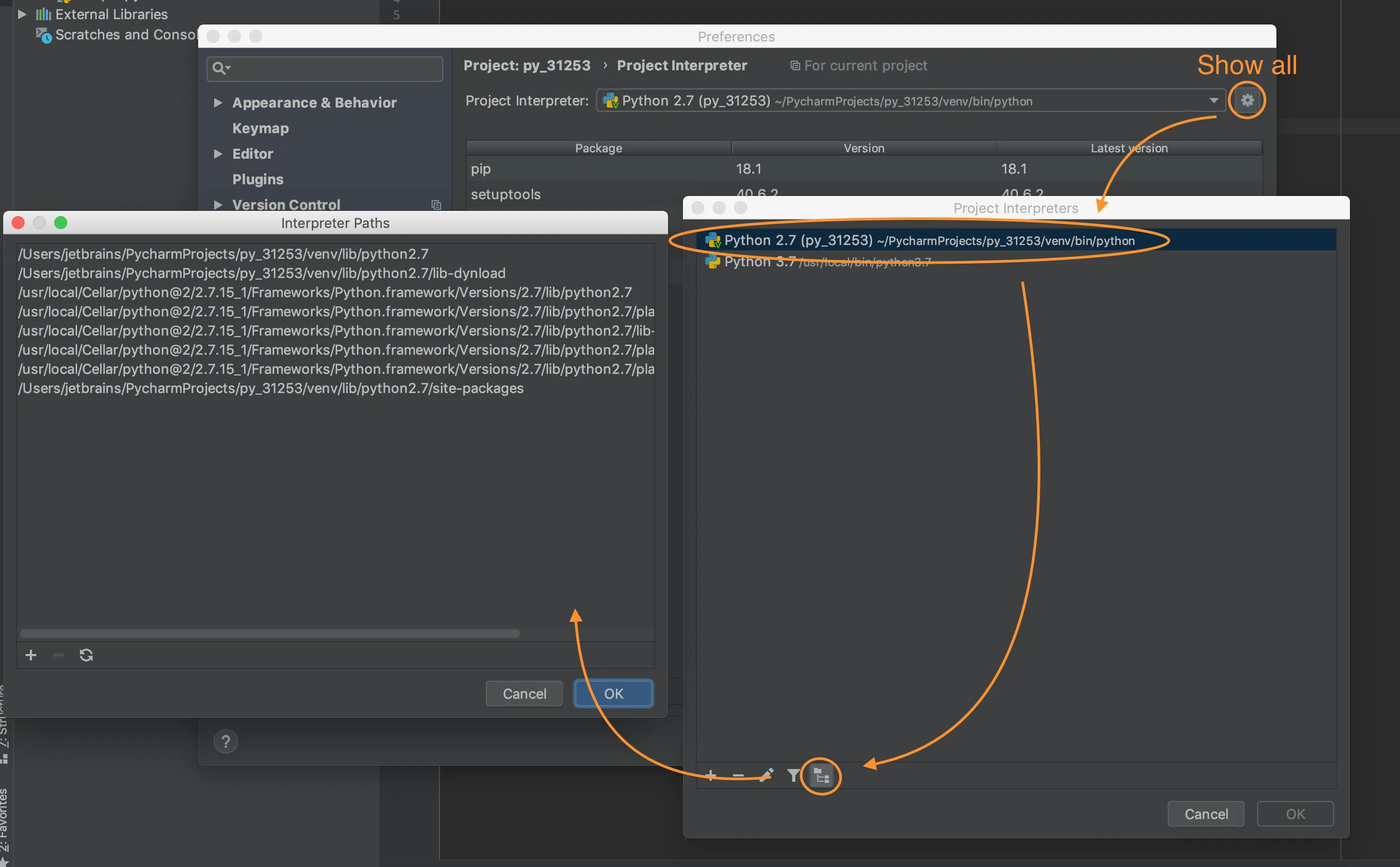Expand the Editor settings section

click(218, 154)
